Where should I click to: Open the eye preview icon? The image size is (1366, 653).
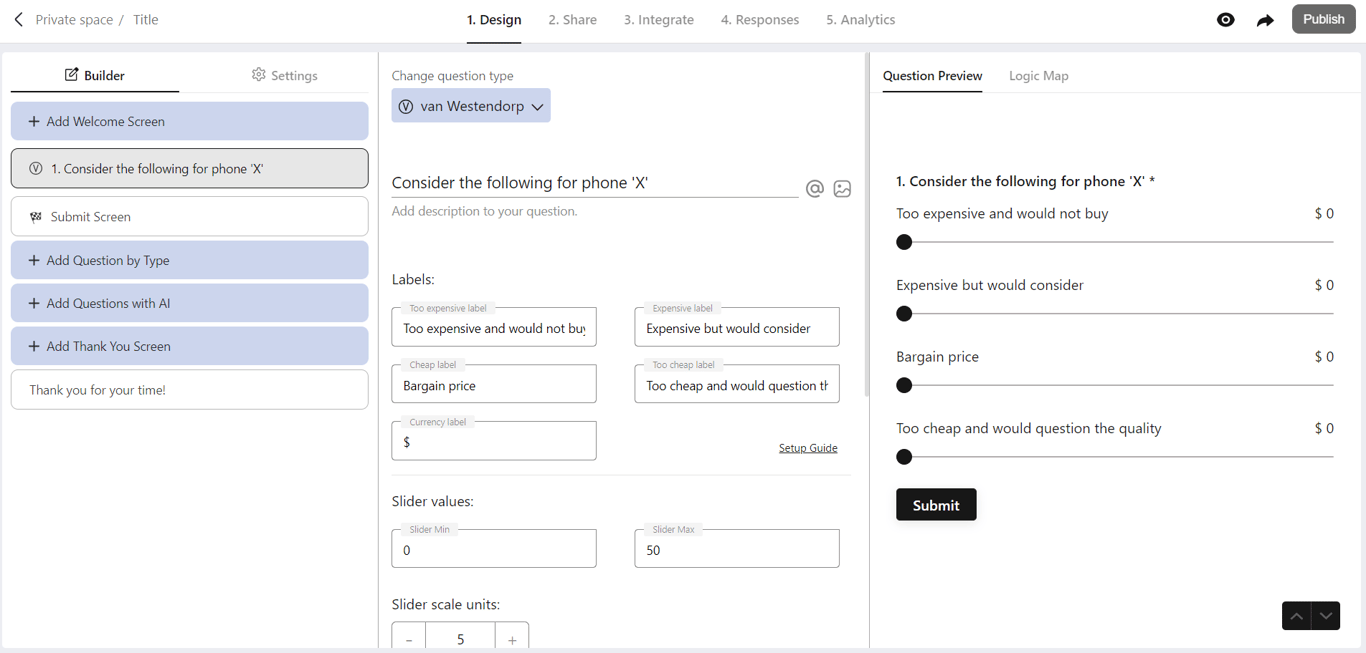pyautogui.click(x=1225, y=20)
